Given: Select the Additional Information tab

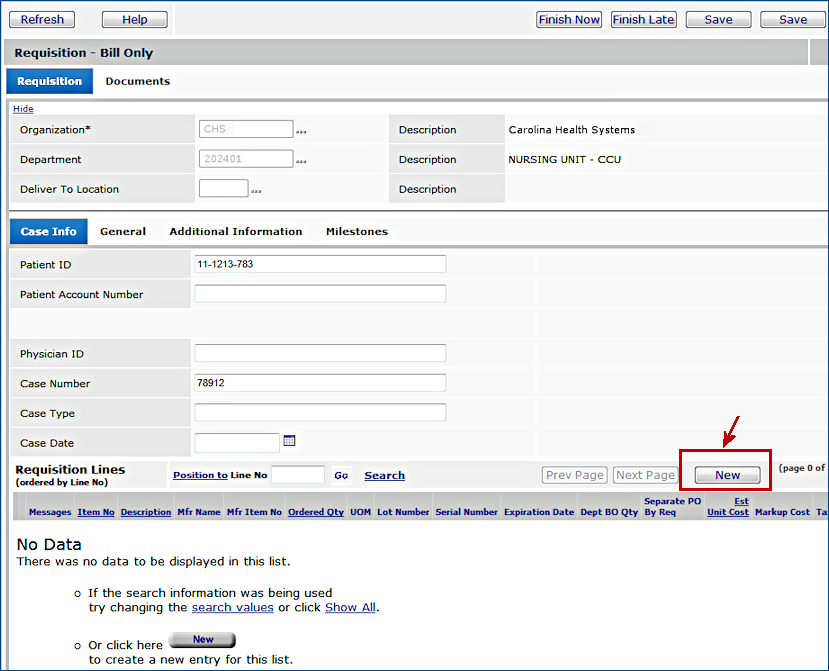Looking at the screenshot, I should pos(235,232).
